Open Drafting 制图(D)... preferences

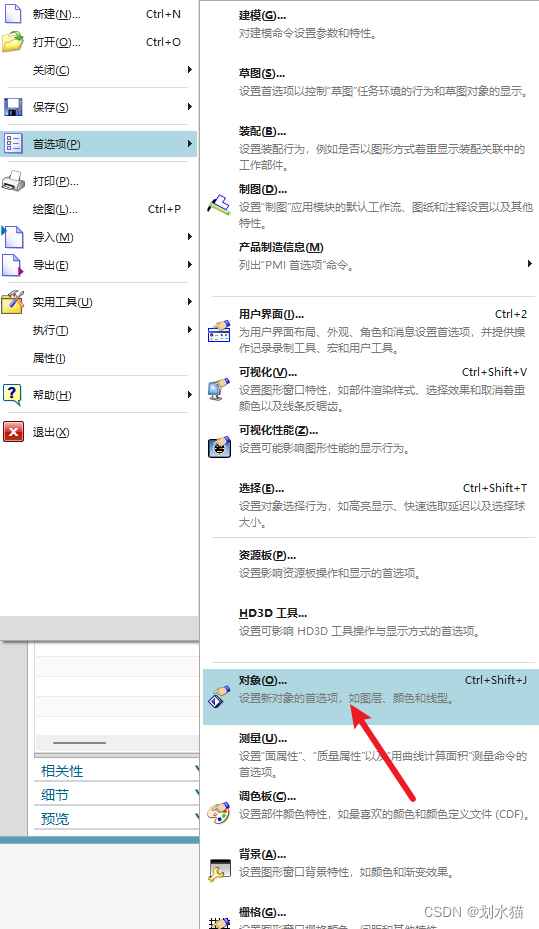(370, 206)
